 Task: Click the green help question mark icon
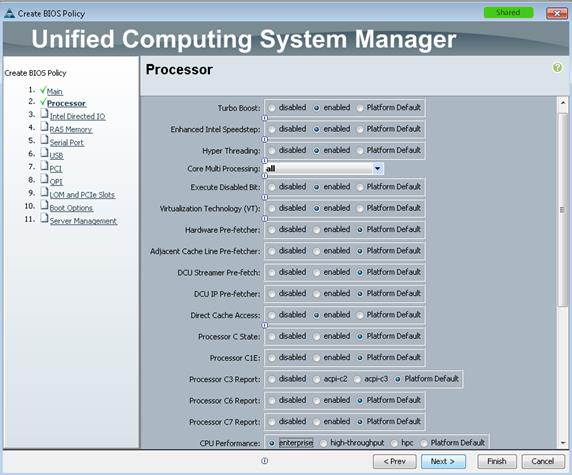coord(557,67)
